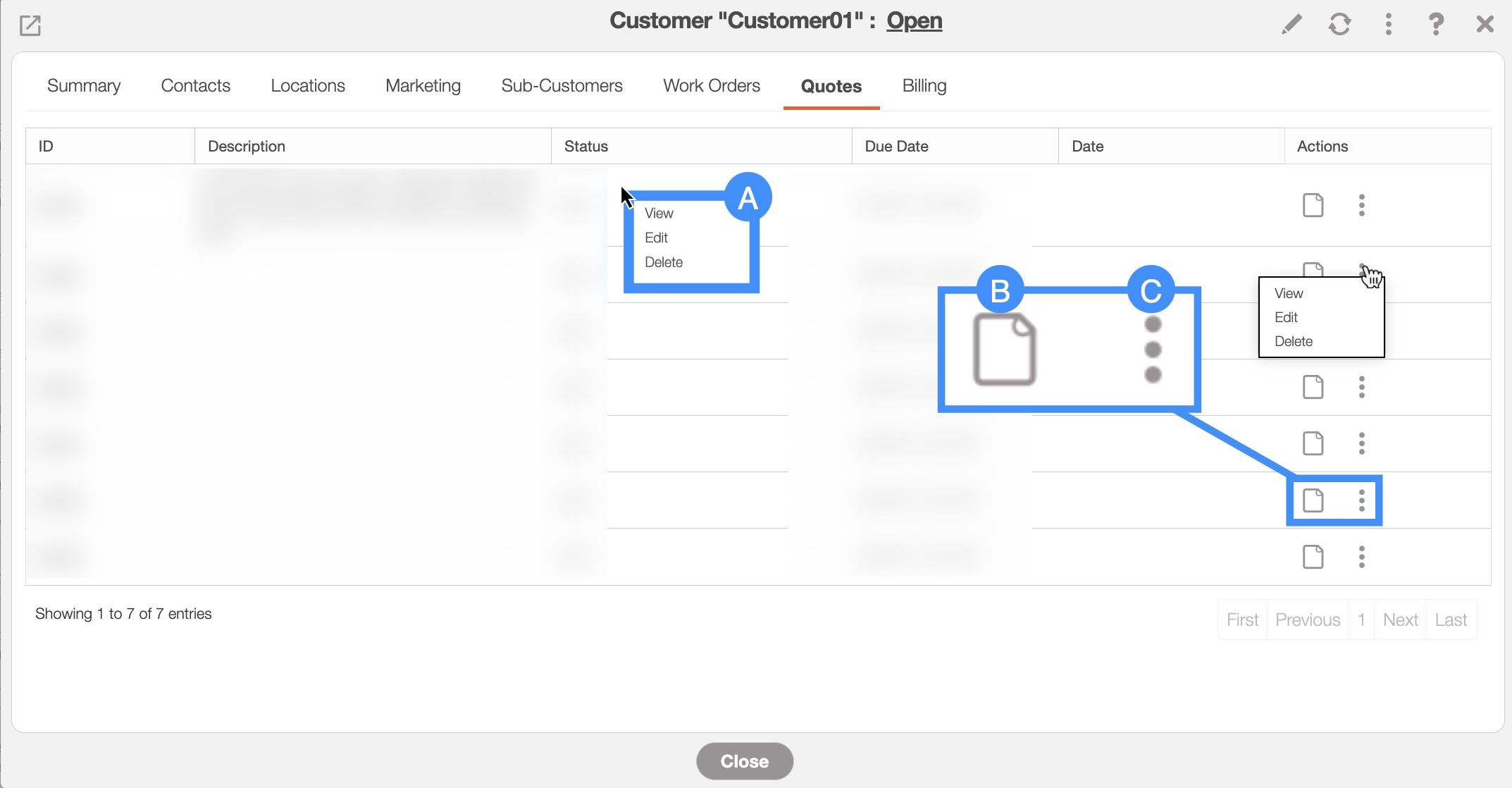Viewport: 1512px width, 788px height.
Task: Sort table by Due Date column header
Action: point(896,146)
